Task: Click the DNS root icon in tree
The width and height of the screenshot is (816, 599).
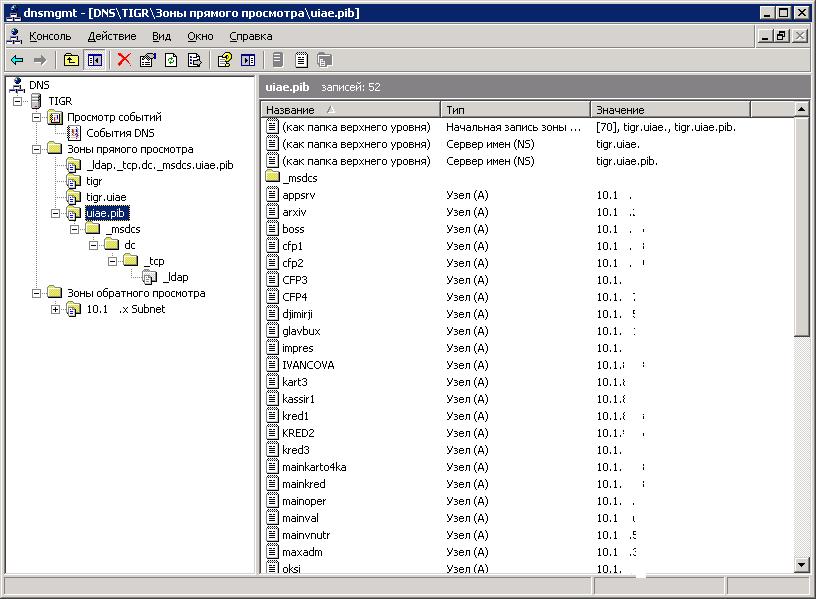Action: click(x=17, y=85)
